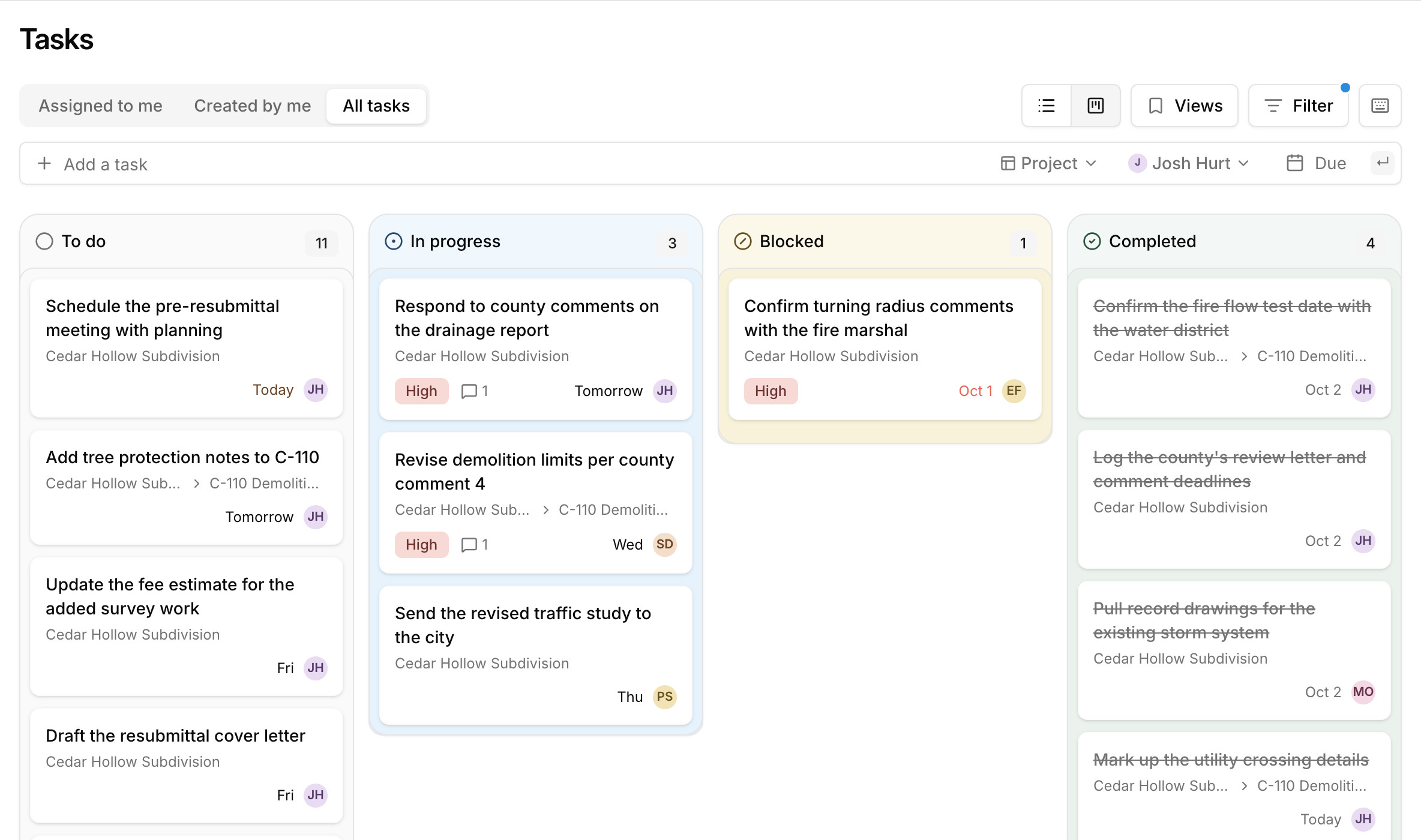Viewport: 1421px width, 840px height.
Task: Click High priority tag on fire marshal task
Action: click(771, 391)
